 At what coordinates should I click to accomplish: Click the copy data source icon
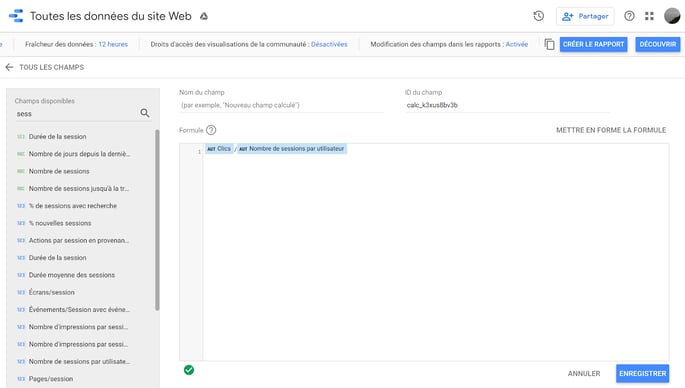pos(549,44)
